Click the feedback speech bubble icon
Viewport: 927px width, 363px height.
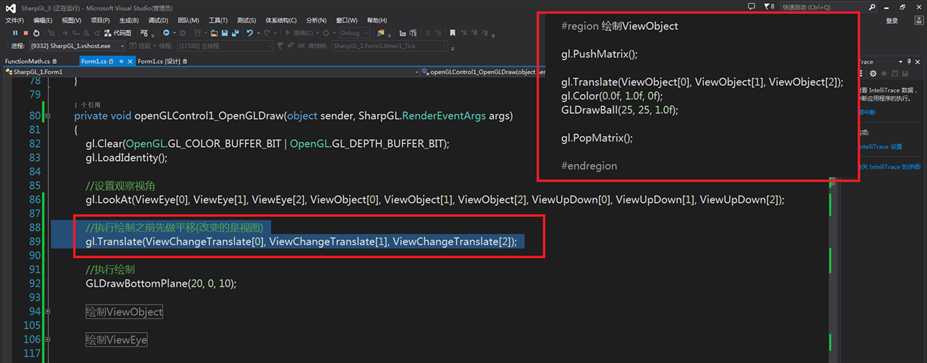[x=751, y=7]
